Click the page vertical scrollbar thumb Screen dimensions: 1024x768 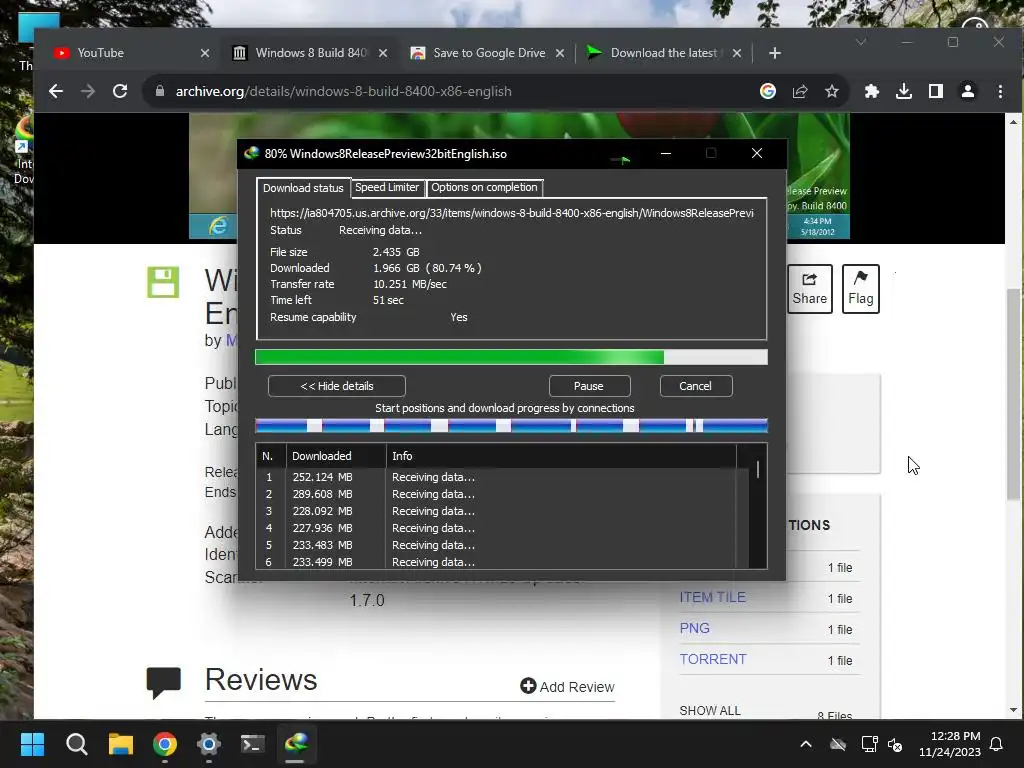click(1013, 394)
